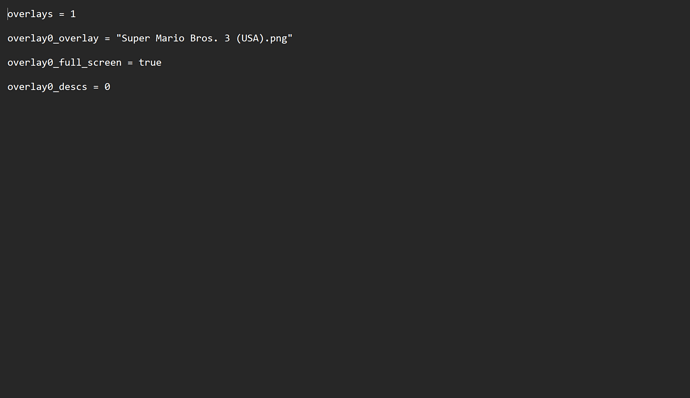Click the equals sign before true
This screenshot has height=398, width=690.
[x=130, y=63]
